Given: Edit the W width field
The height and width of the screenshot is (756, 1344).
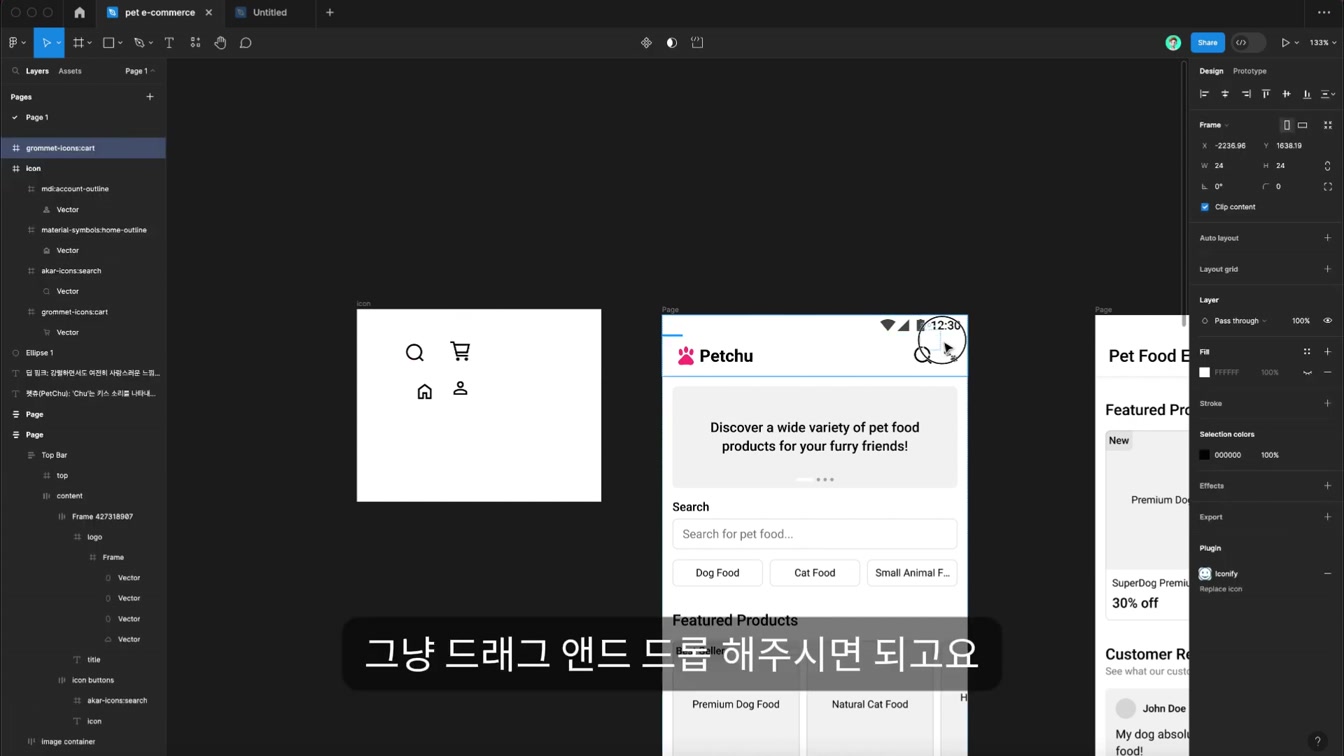Looking at the screenshot, I should [1228, 166].
